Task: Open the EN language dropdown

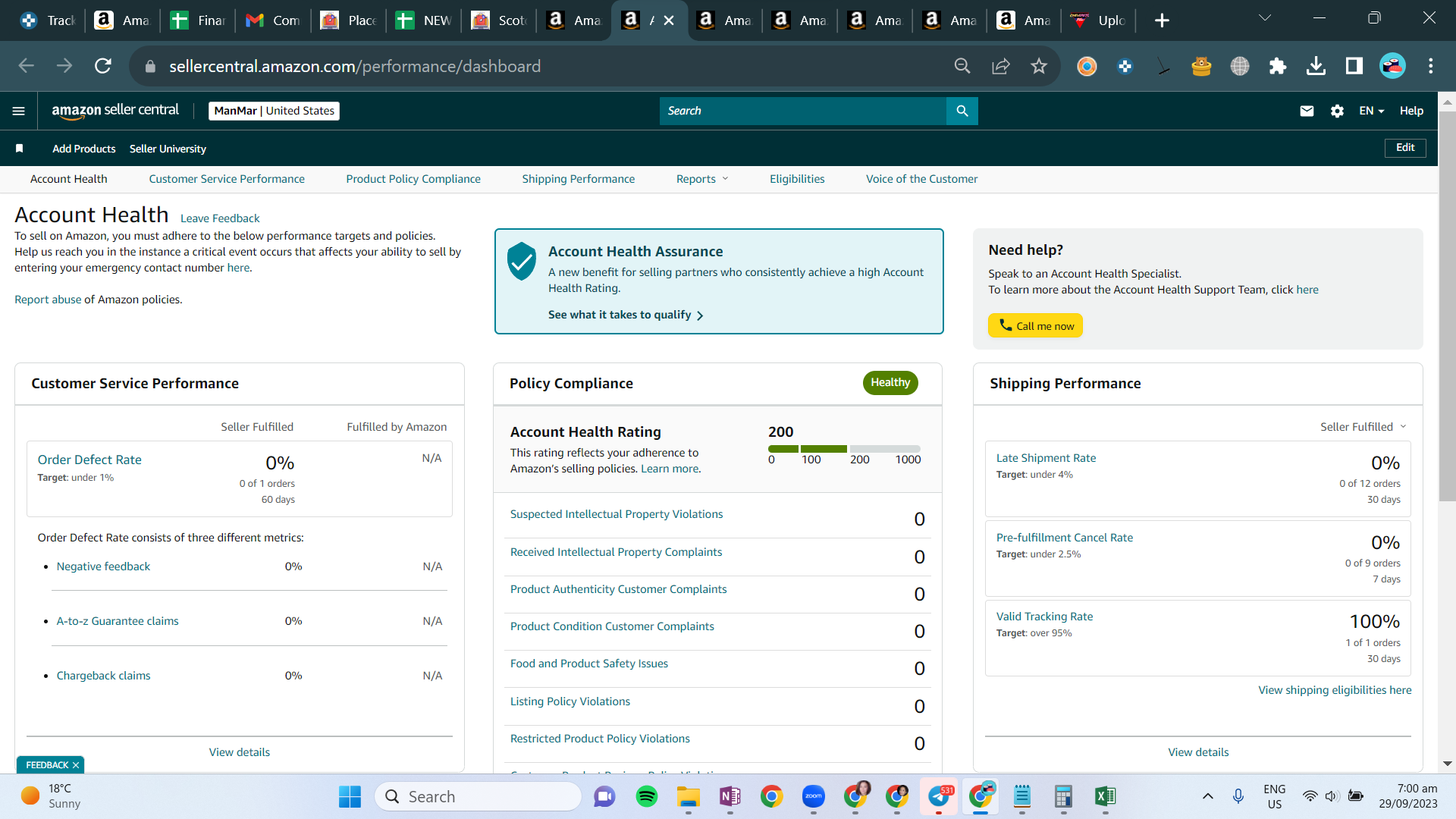Action: click(x=1371, y=111)
